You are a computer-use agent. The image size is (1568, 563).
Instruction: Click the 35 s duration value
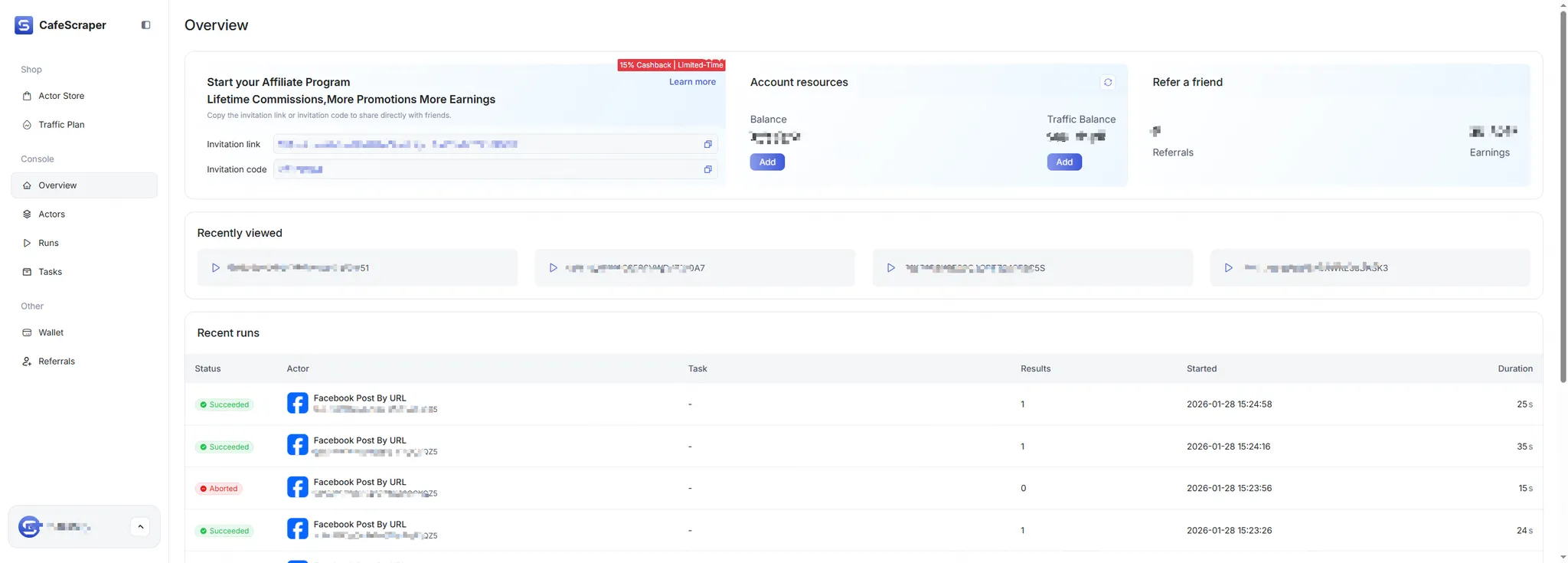1524,447
